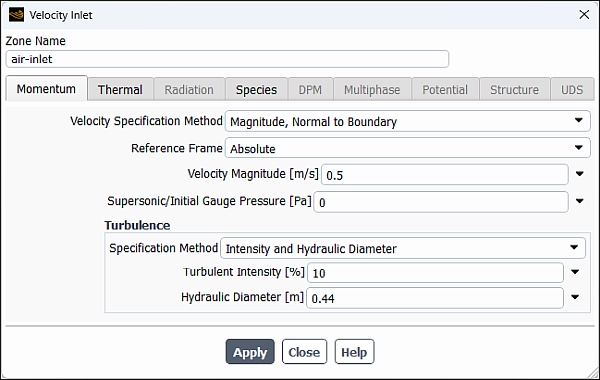Open Help for velocity inlet
The width and height of the screenshot is (600, 380).
[x=354, y=352]
